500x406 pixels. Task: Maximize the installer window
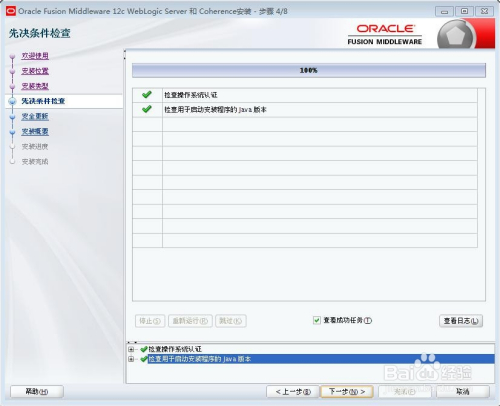click(464, 11)
